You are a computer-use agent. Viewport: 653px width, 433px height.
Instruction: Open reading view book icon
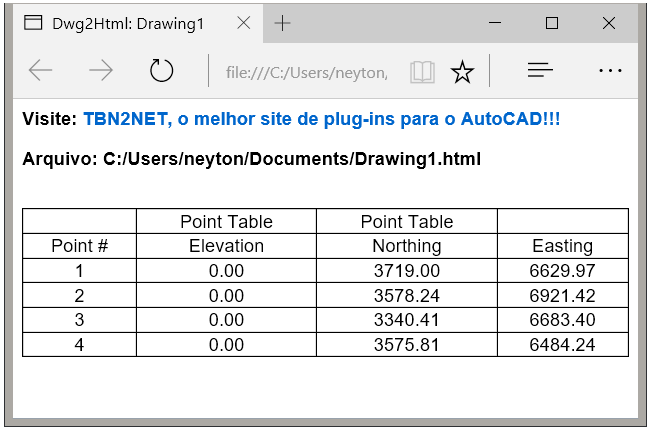422,72
